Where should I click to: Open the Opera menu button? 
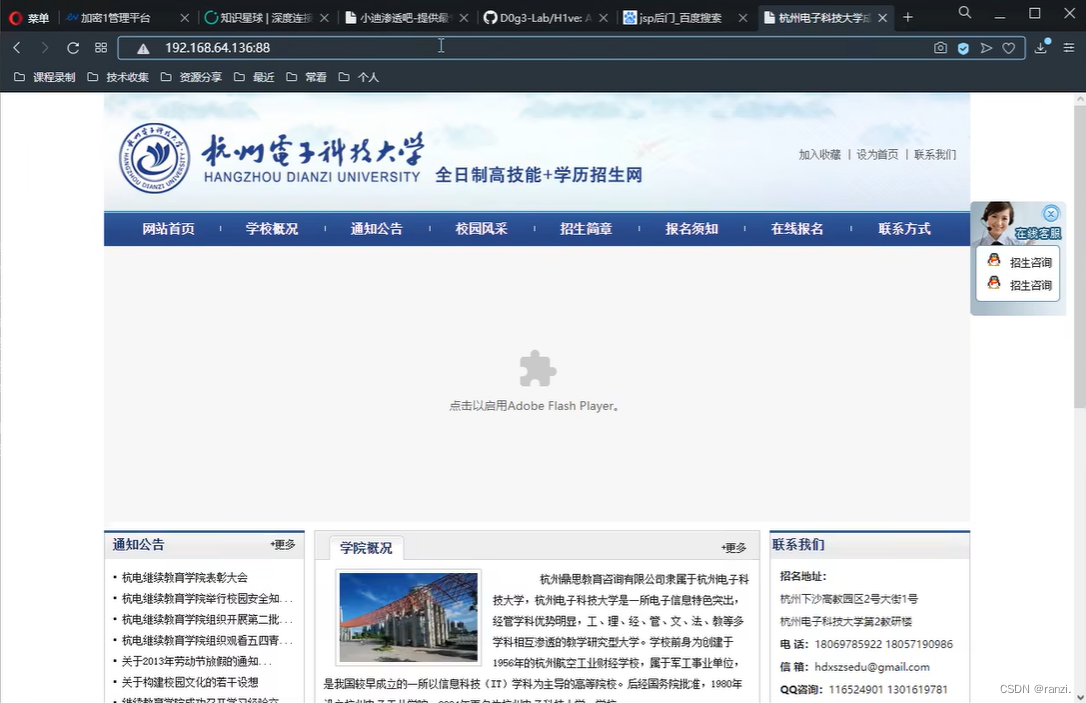29,18
